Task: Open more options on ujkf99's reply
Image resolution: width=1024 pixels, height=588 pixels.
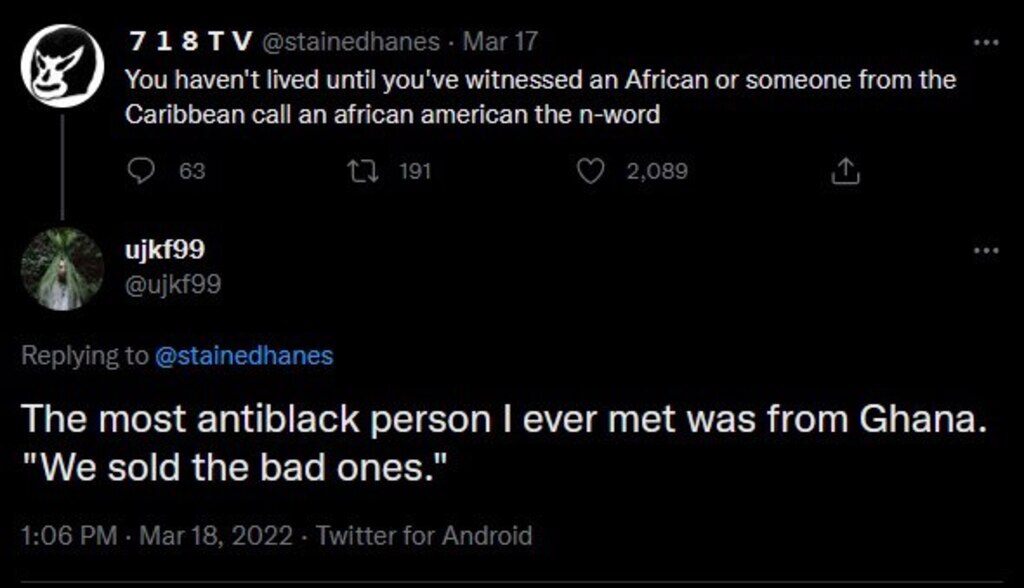Action: tap(986, 249)
